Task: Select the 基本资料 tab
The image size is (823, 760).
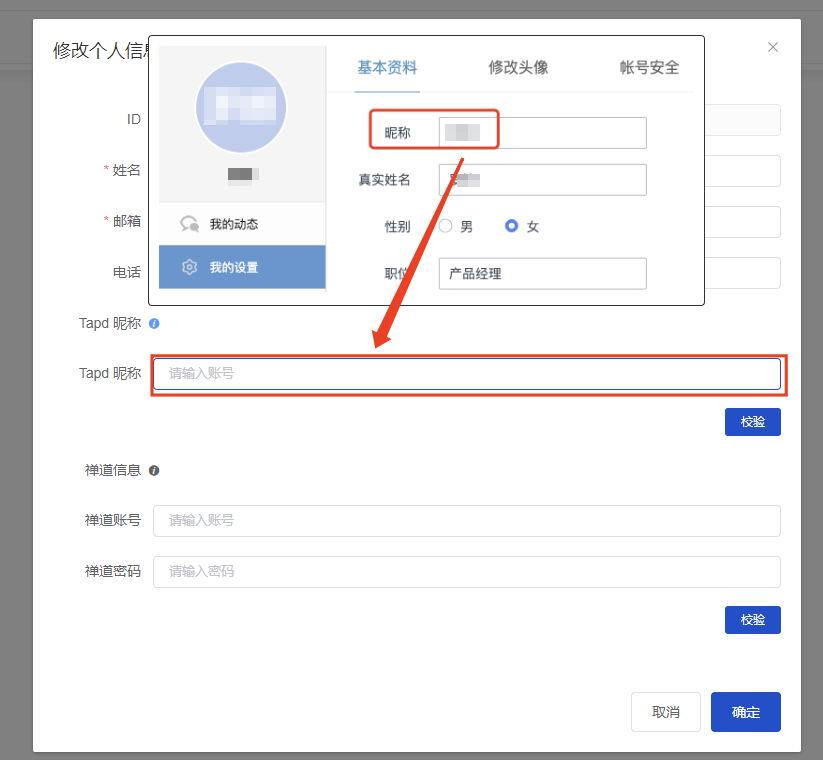Action: [387, 67]
